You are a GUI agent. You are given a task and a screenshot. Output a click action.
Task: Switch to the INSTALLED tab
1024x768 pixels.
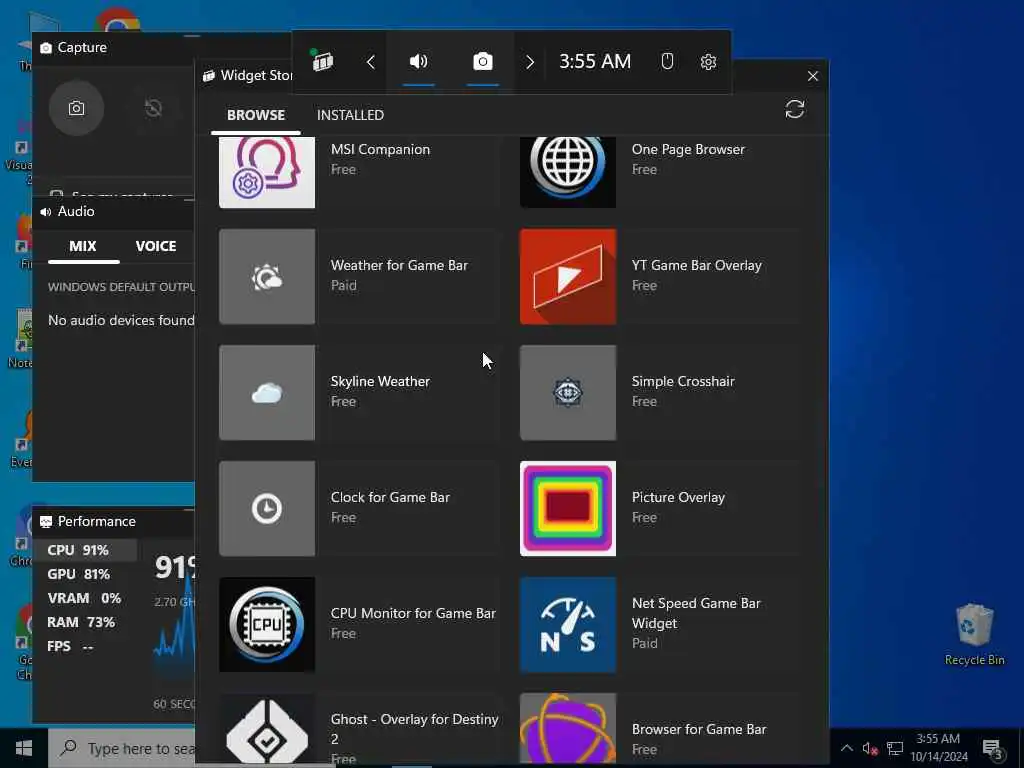click(350, 115)
